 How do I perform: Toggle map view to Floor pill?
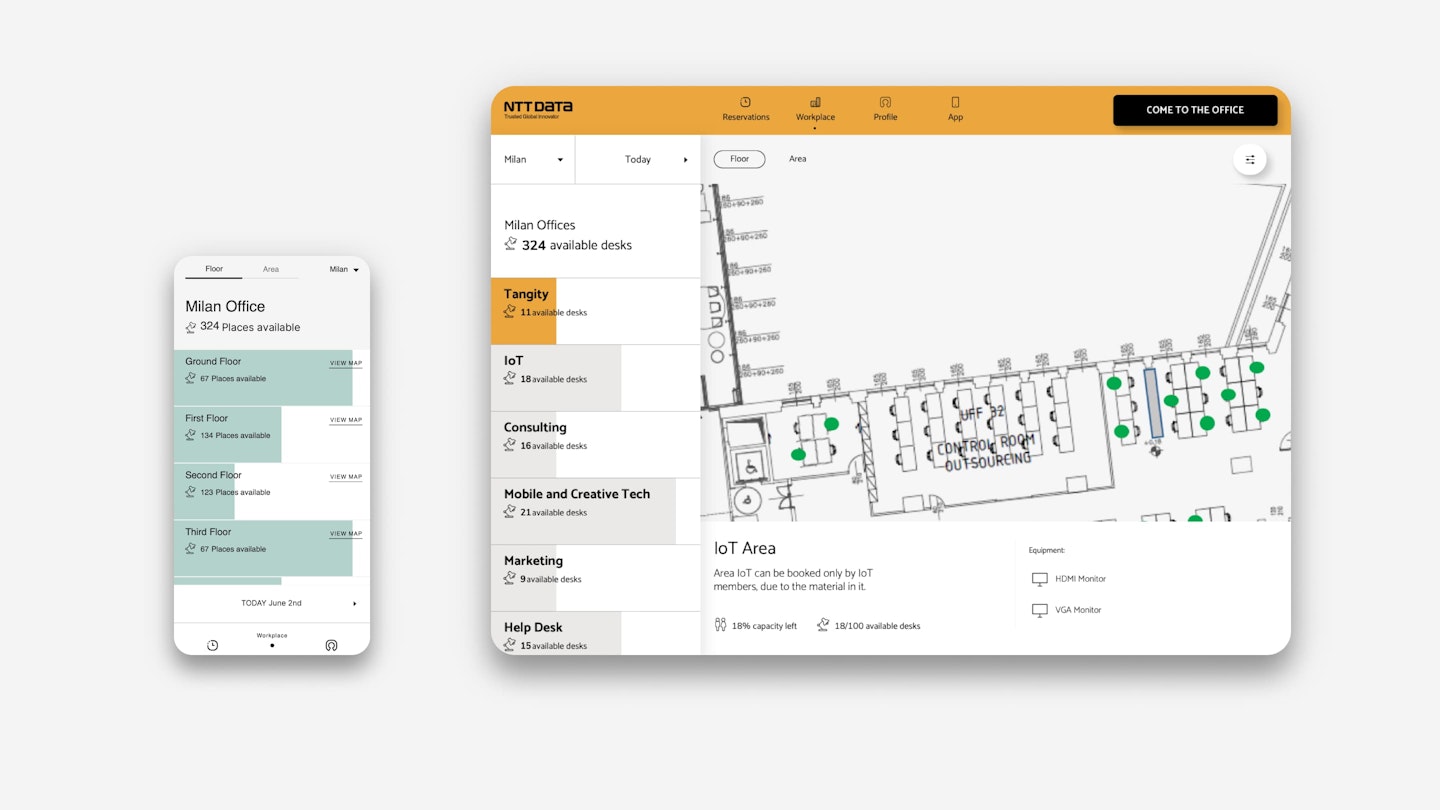(x=739, y=159)
